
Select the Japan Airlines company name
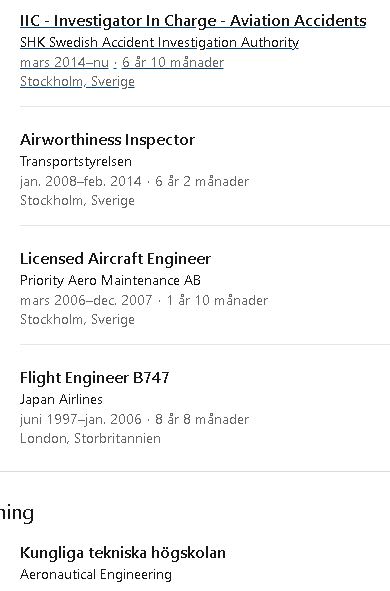(61, 400)
